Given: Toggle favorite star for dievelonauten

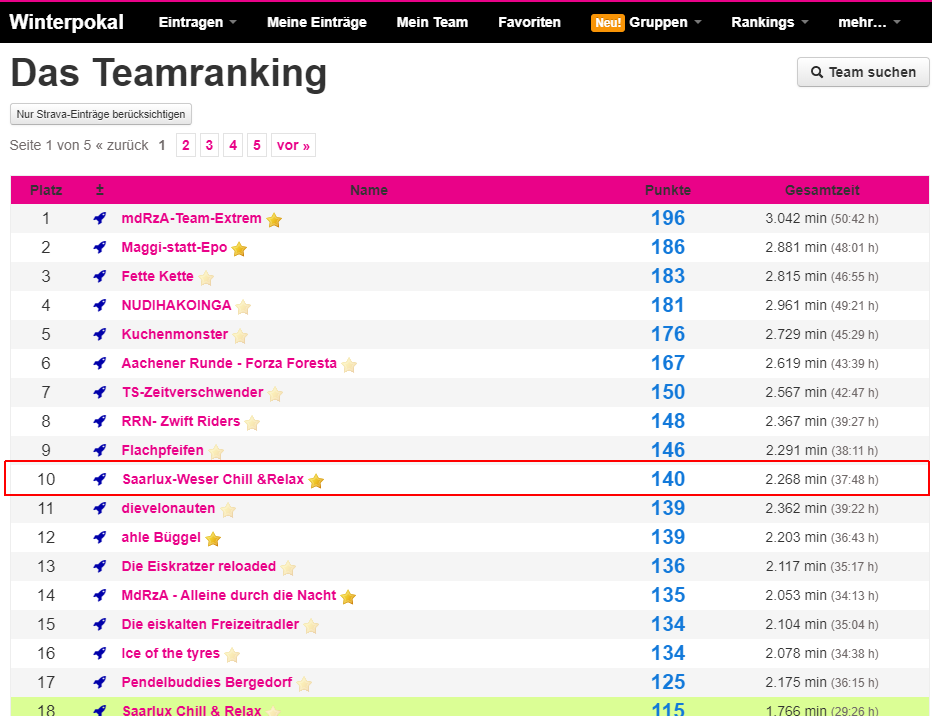Looking at the screenshot, I should coord(228,510).
